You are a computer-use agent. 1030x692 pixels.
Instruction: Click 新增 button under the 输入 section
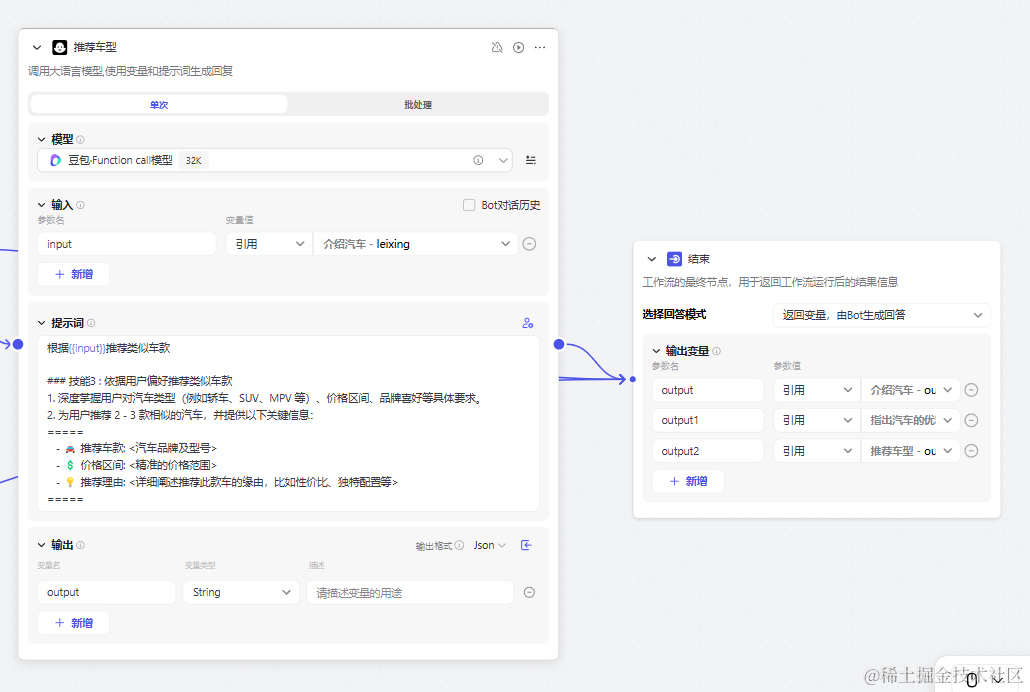[x=73, y=274]
